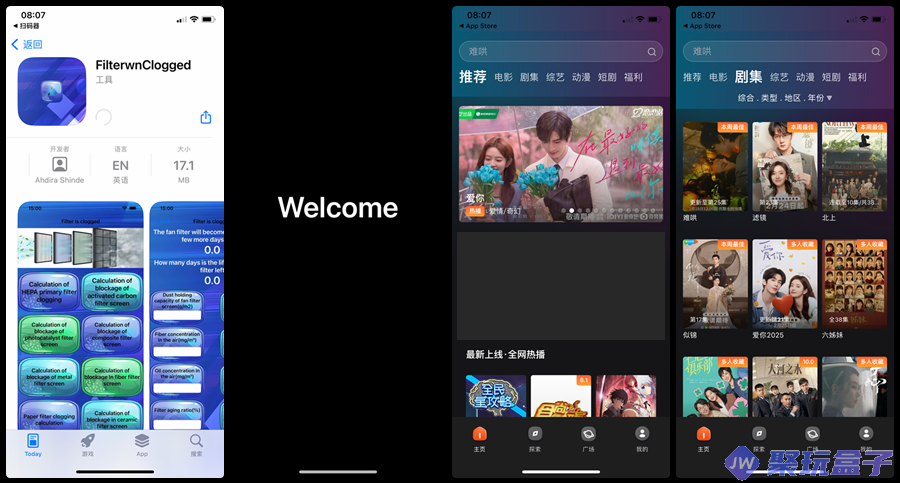Tap search magnifier icon on 剧集 screen
This screenshot has height=483, width=900.
[x=875, y=52]
